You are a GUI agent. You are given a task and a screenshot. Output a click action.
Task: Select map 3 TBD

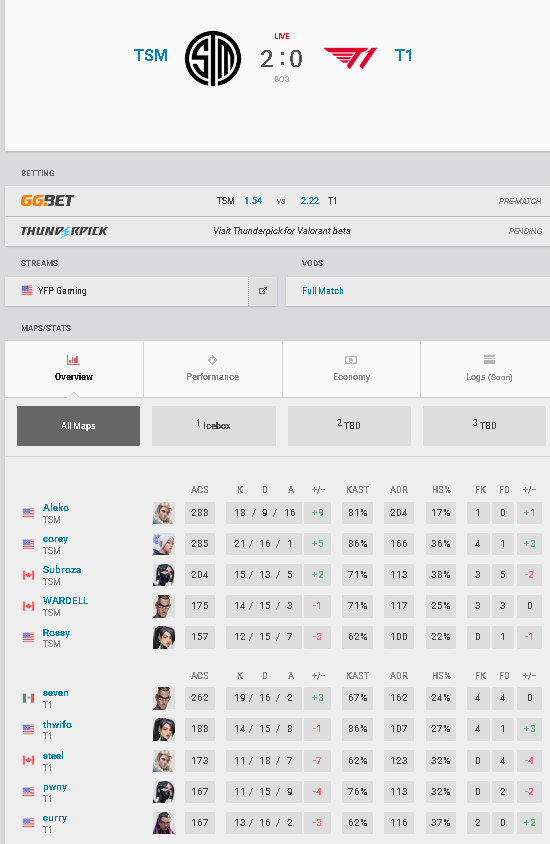(x=484, y=426)
